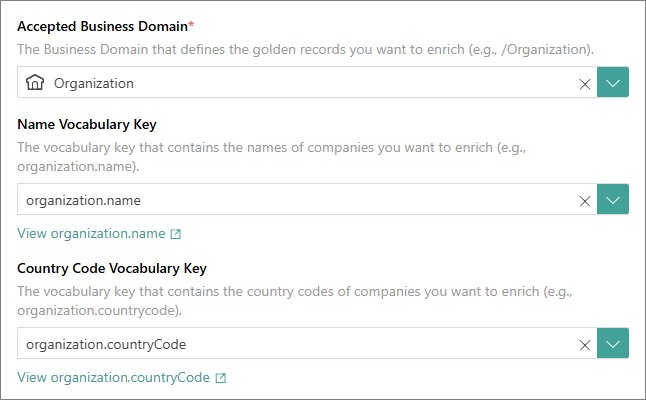Focus the organization.countryCode input field
The width and height of the screenshot is (646, 400).
[307, 343]
